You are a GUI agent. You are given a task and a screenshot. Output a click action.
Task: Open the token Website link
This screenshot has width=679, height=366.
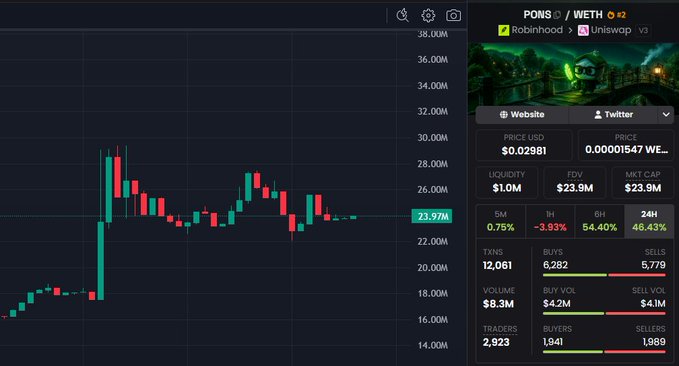click(522, 115)
